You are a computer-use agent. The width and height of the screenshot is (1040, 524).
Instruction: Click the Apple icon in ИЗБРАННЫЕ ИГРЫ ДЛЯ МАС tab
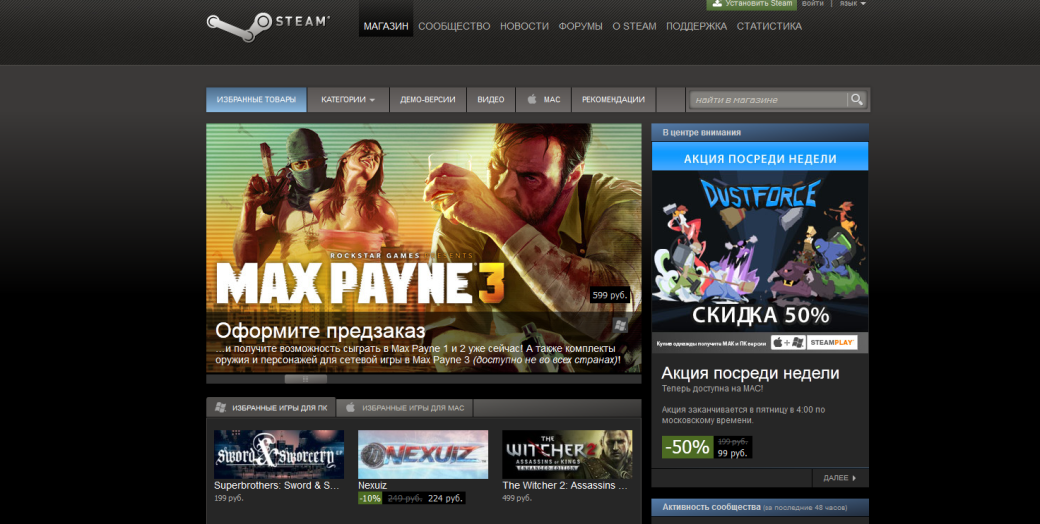click(x=351, y=407)
